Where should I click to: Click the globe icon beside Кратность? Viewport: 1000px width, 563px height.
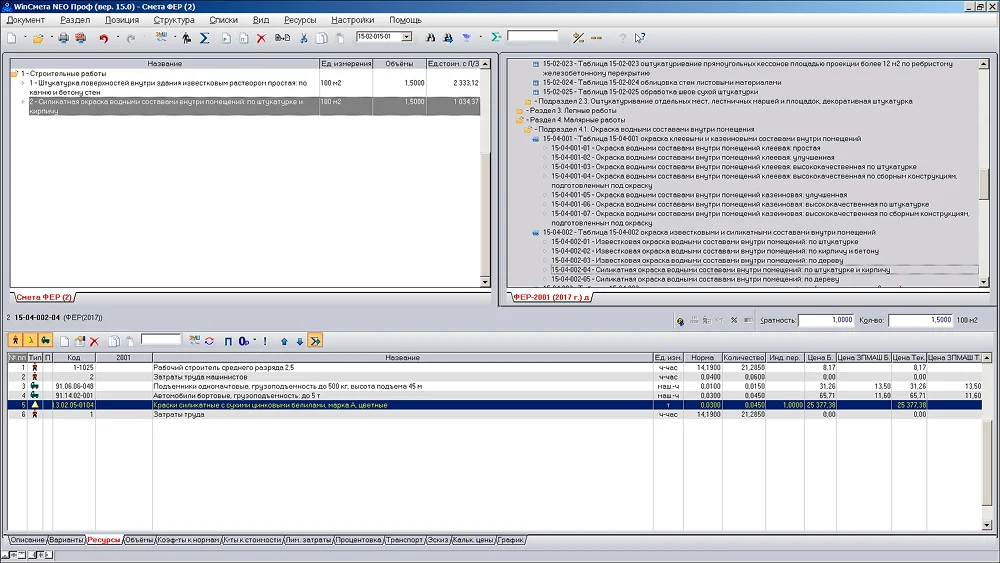click(x=680, y=321)
